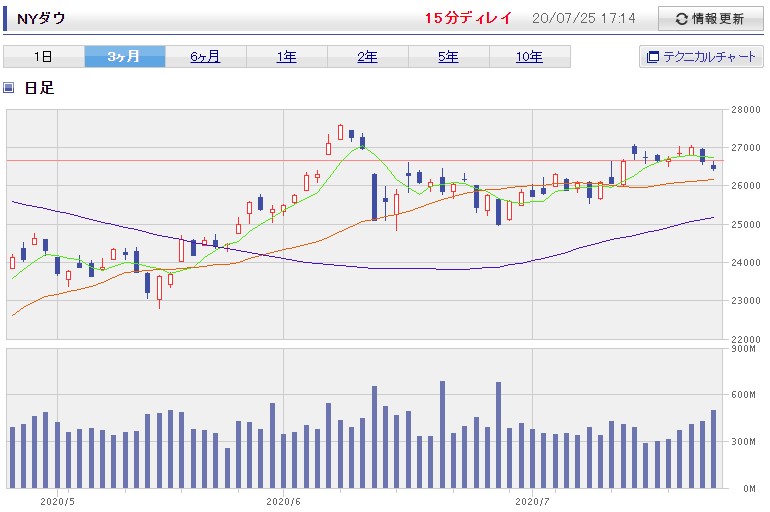Click the 27000 price axis label
770x512 pixels.
[746, 147]
